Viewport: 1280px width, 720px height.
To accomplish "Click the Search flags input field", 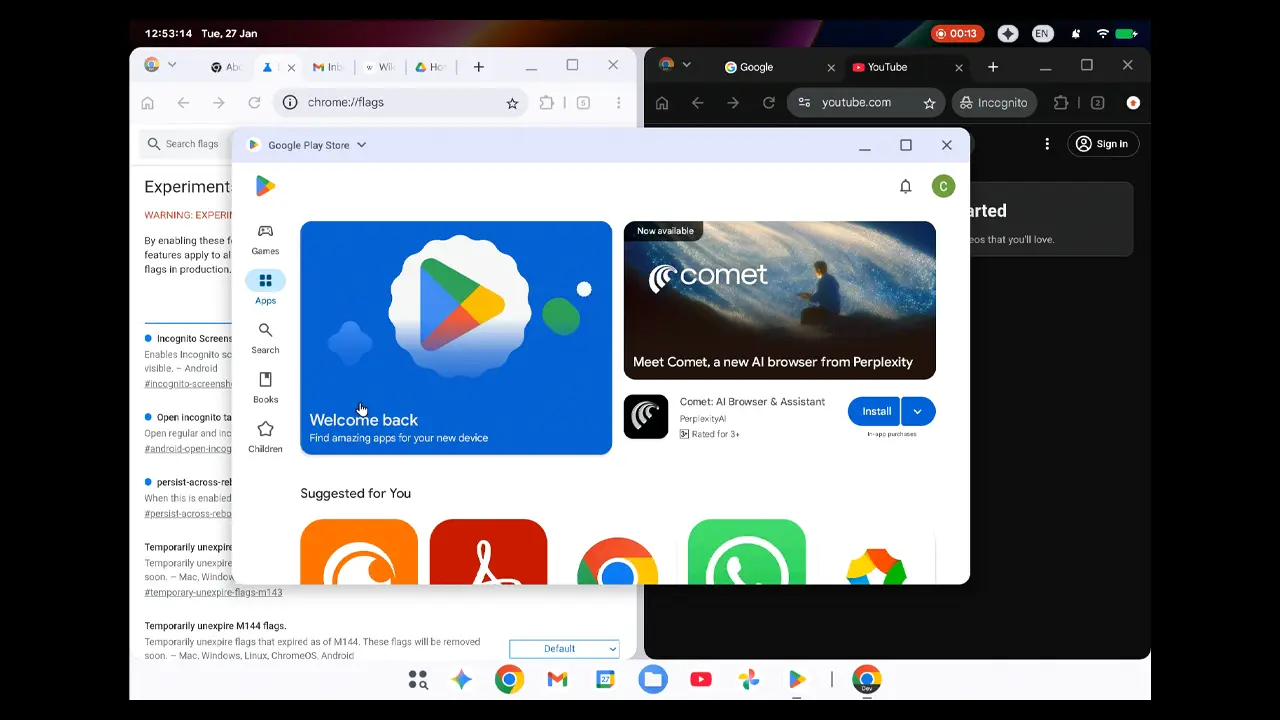I will 190,143.
